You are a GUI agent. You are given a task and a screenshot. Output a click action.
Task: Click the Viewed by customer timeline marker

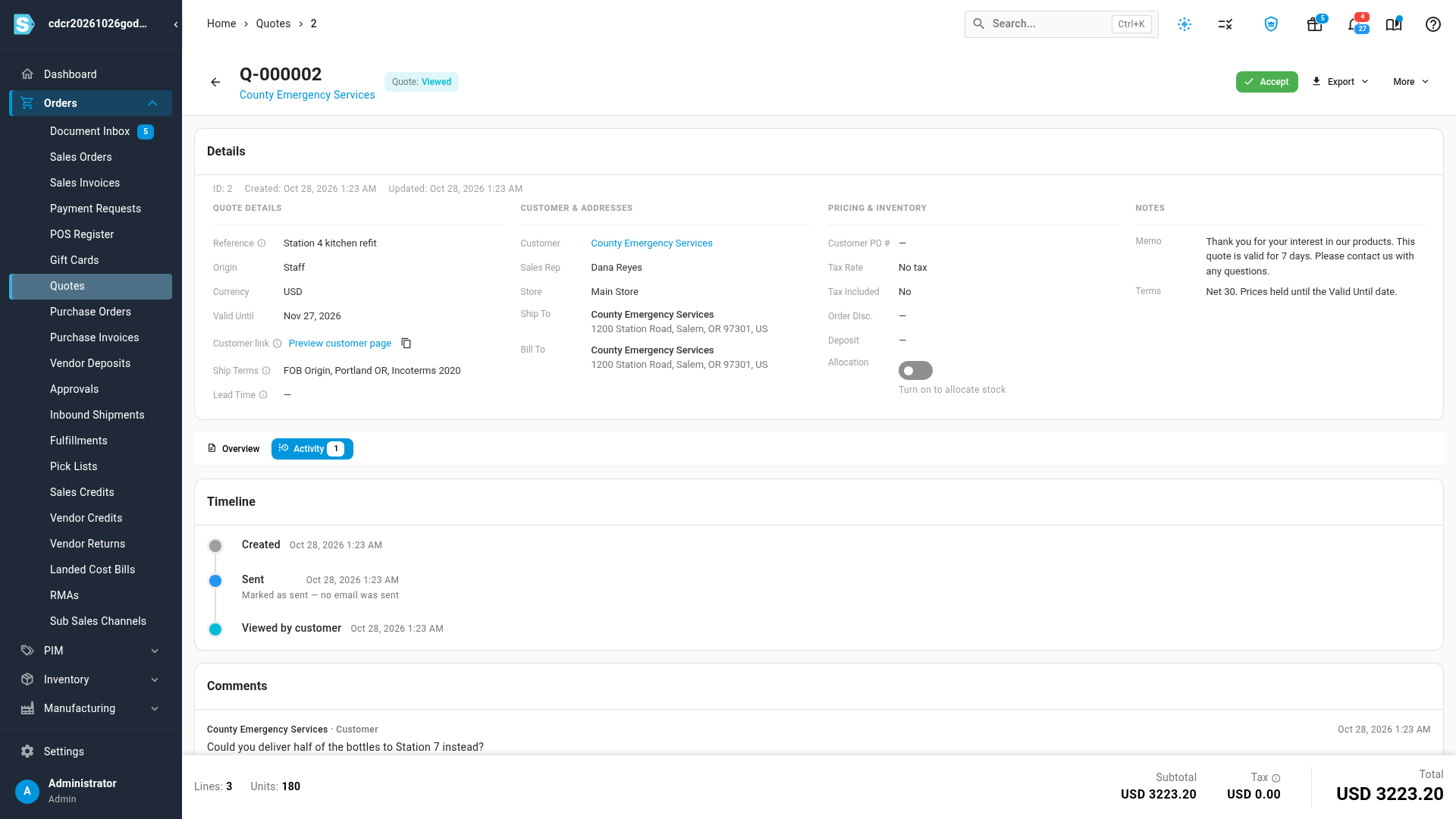215,629
